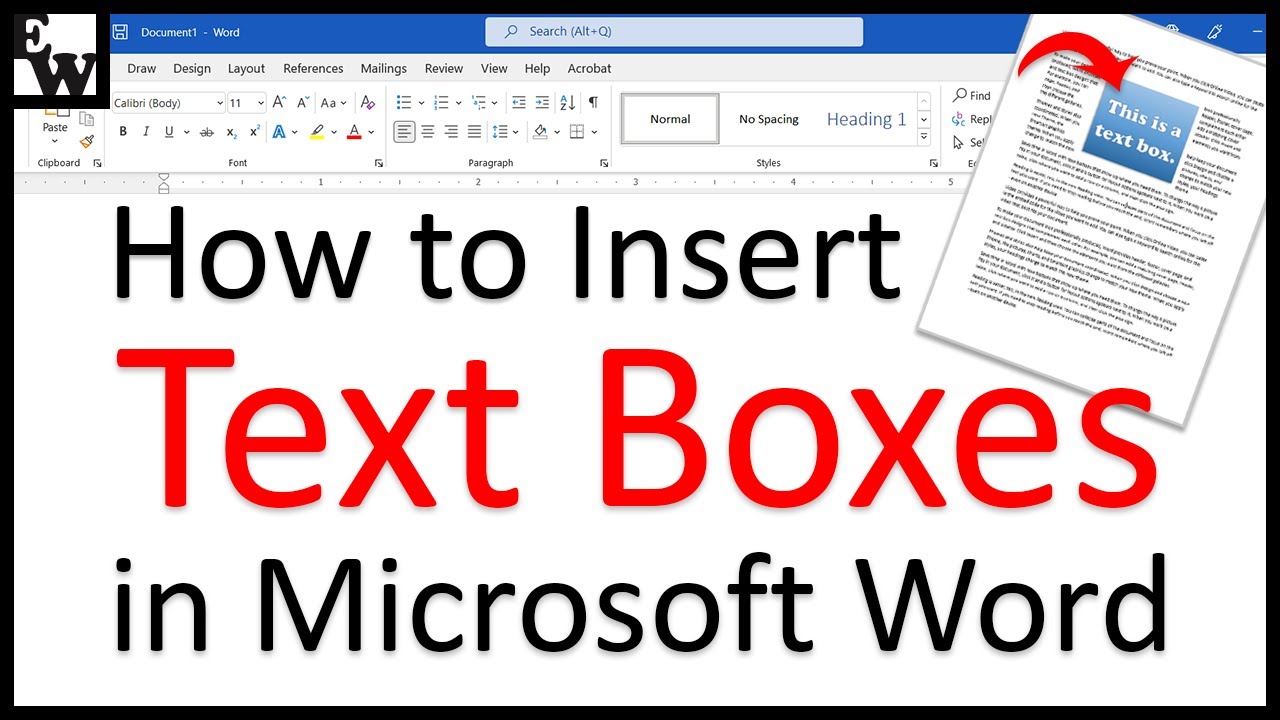Click the Borders grid icon
This screenshot has height=720, width=1280.
coord(576,132)
